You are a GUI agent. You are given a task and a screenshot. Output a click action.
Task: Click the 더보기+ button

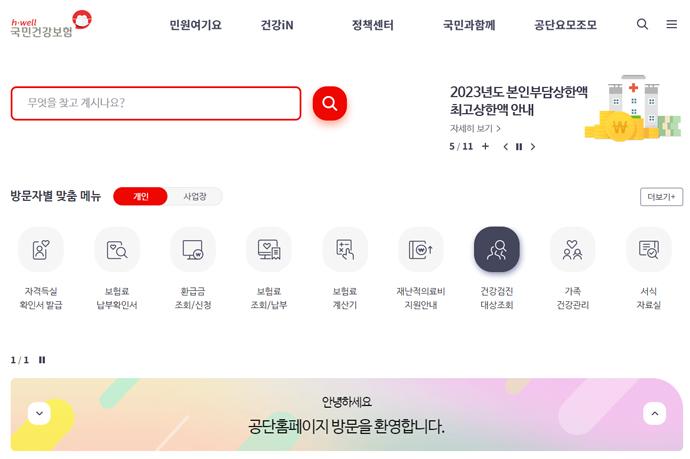pos(661,197)
